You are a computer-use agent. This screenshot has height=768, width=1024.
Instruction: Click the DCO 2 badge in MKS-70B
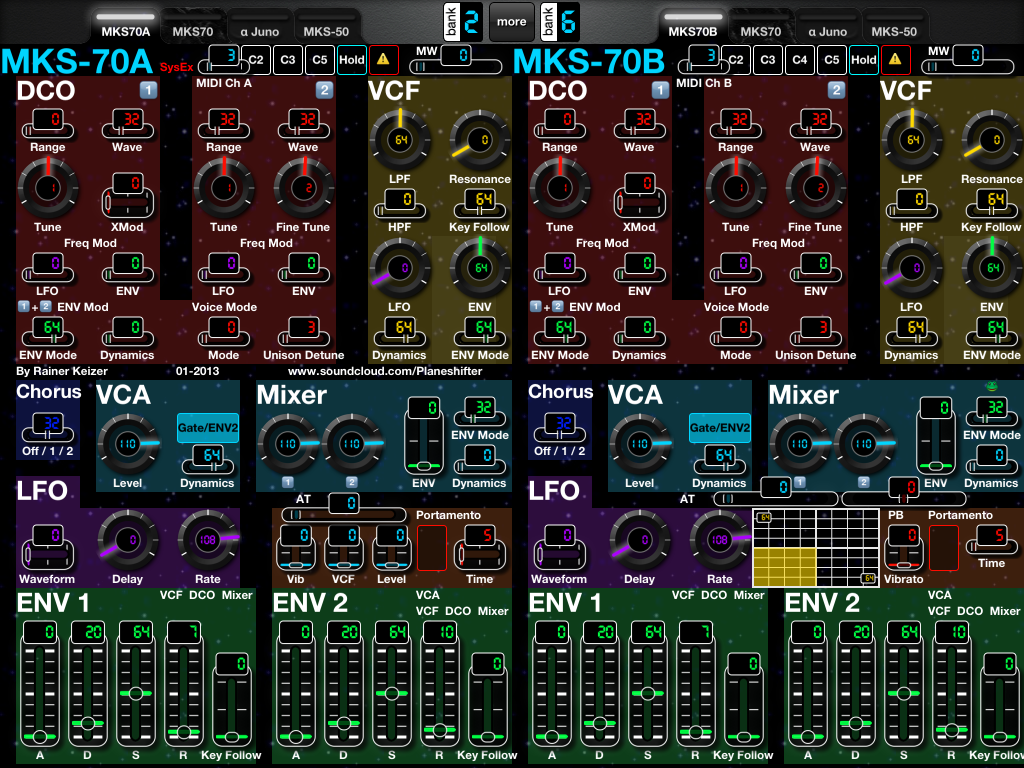836,90
